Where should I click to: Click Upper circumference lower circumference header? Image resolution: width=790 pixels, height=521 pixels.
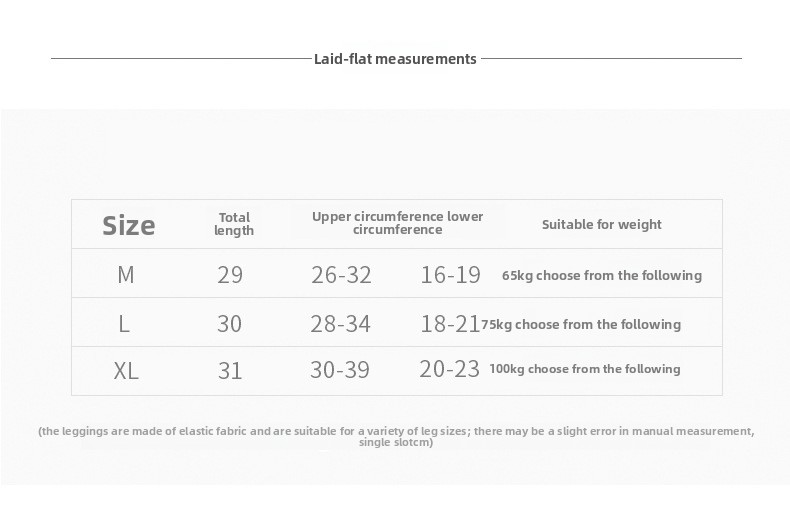click(x=397, y=223)
